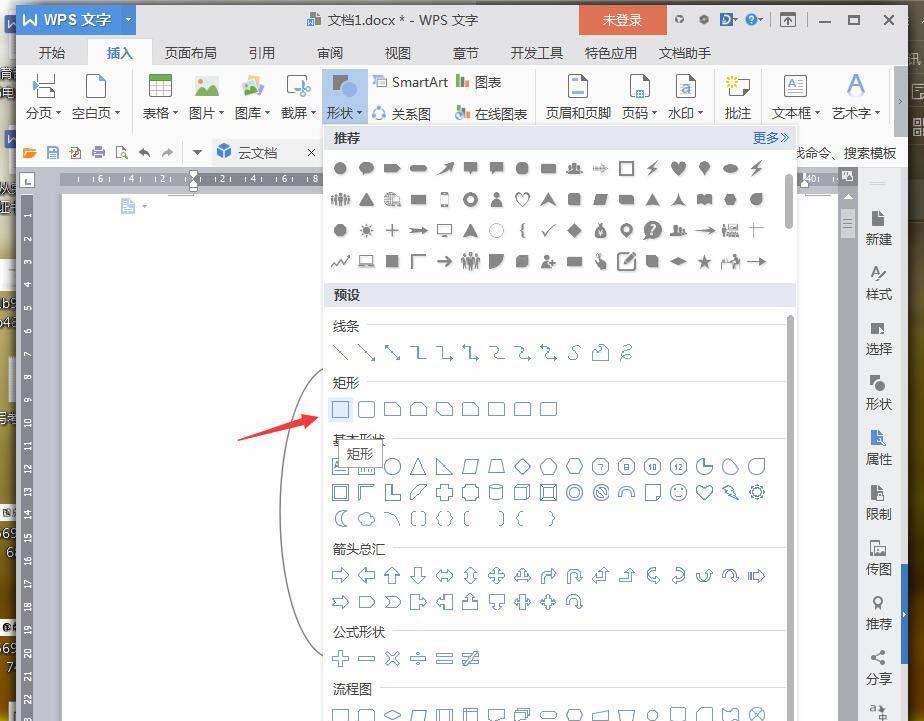The image size is (924, 721).
Task: Open 样式 styles in right sidebar
Action: [x=878, y=283]
